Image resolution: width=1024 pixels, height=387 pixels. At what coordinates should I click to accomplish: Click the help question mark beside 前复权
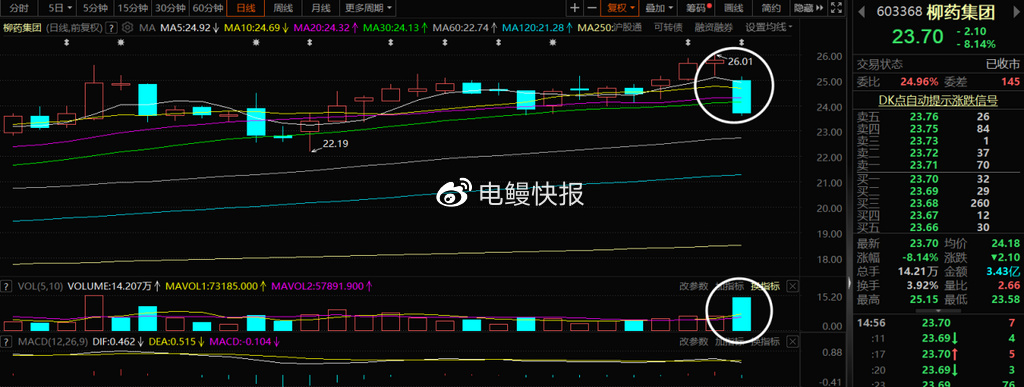tap(112, 28)
